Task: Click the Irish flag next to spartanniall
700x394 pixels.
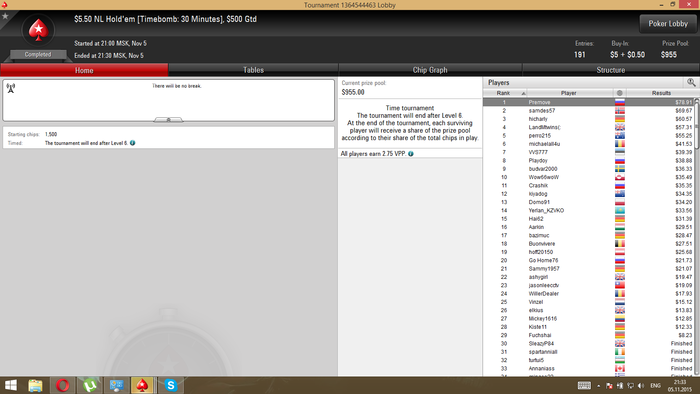Action: pos(620,352)
